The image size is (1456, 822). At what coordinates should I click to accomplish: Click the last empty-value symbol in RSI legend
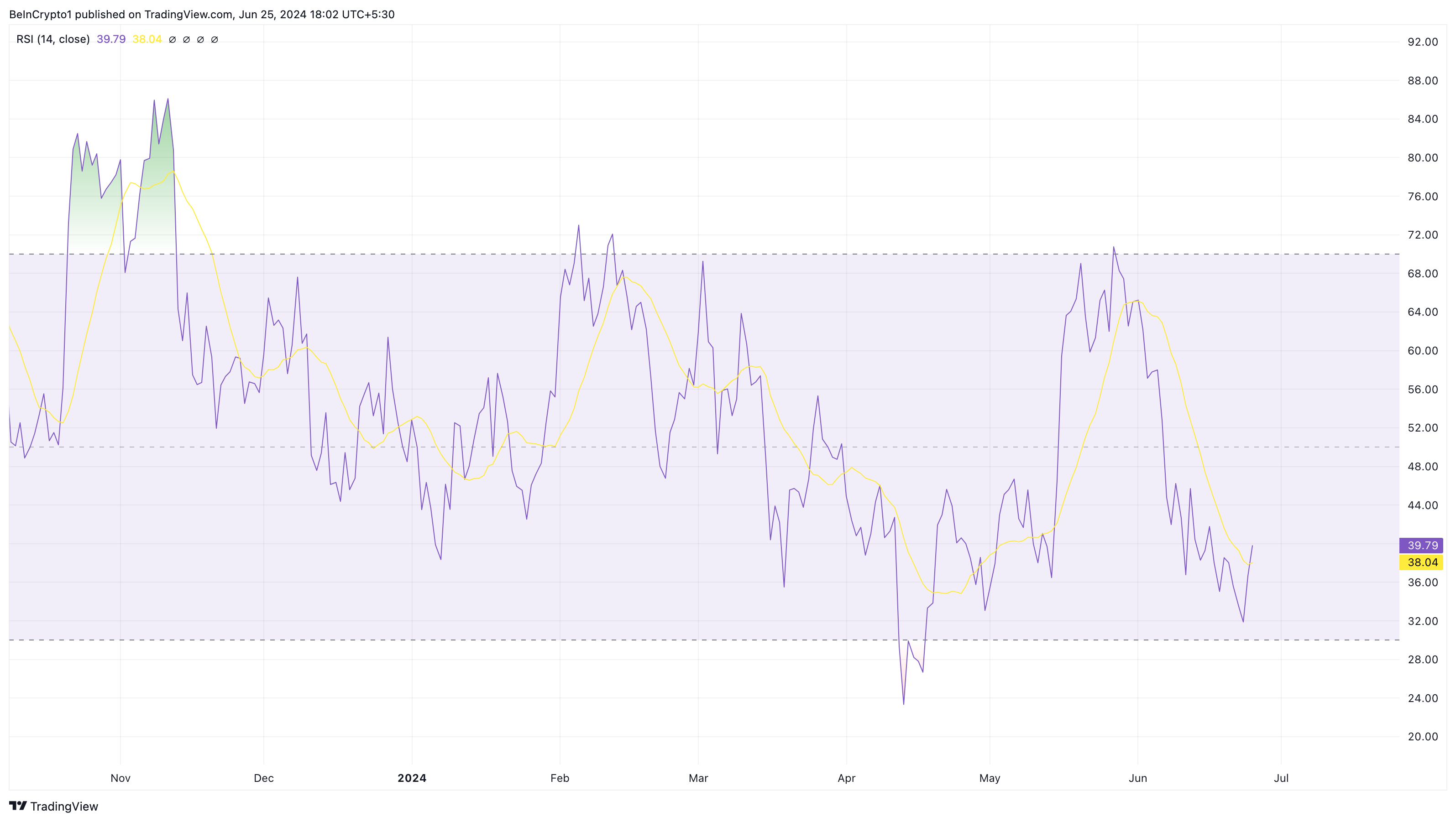[x=214, y=40]
